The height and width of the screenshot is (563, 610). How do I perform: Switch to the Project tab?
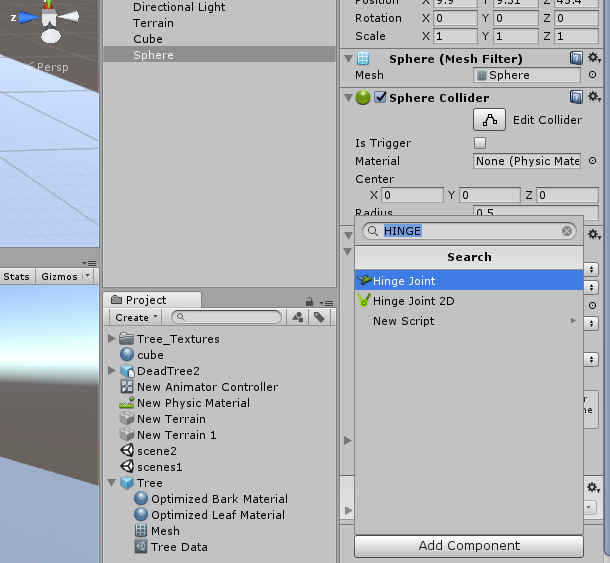coord(152,300)
